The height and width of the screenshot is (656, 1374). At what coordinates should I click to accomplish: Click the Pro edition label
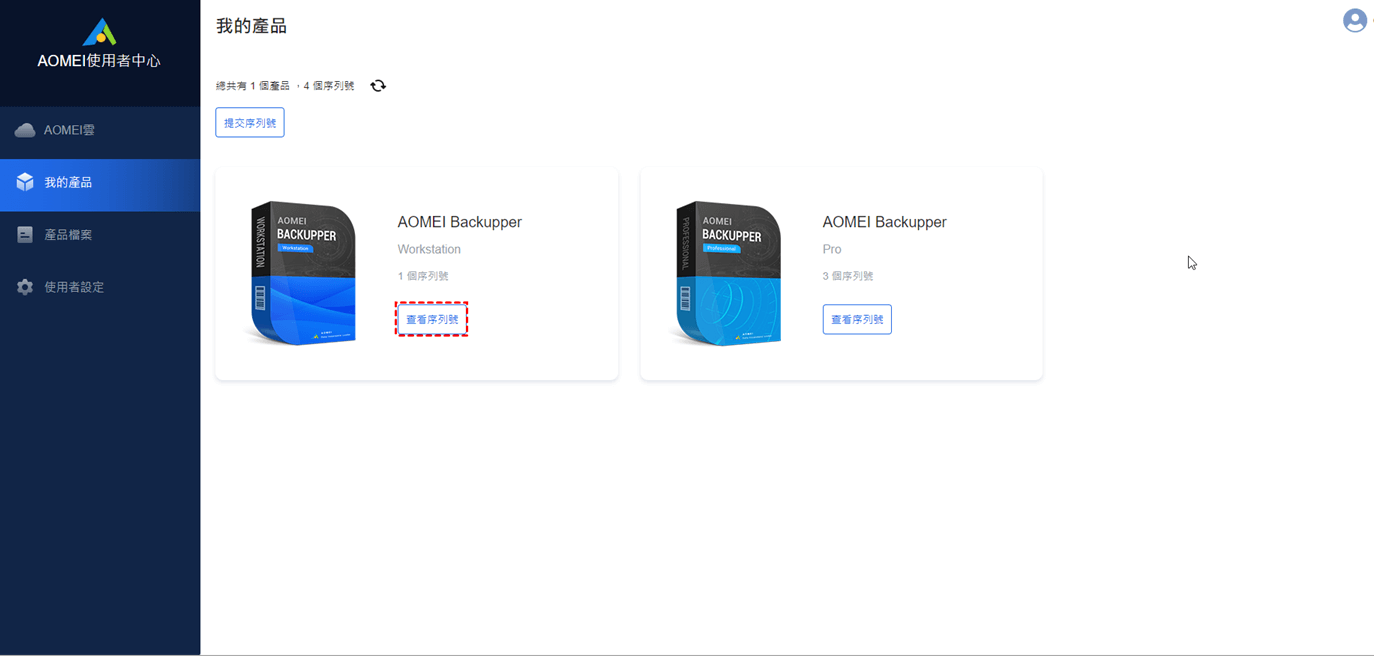832,249
